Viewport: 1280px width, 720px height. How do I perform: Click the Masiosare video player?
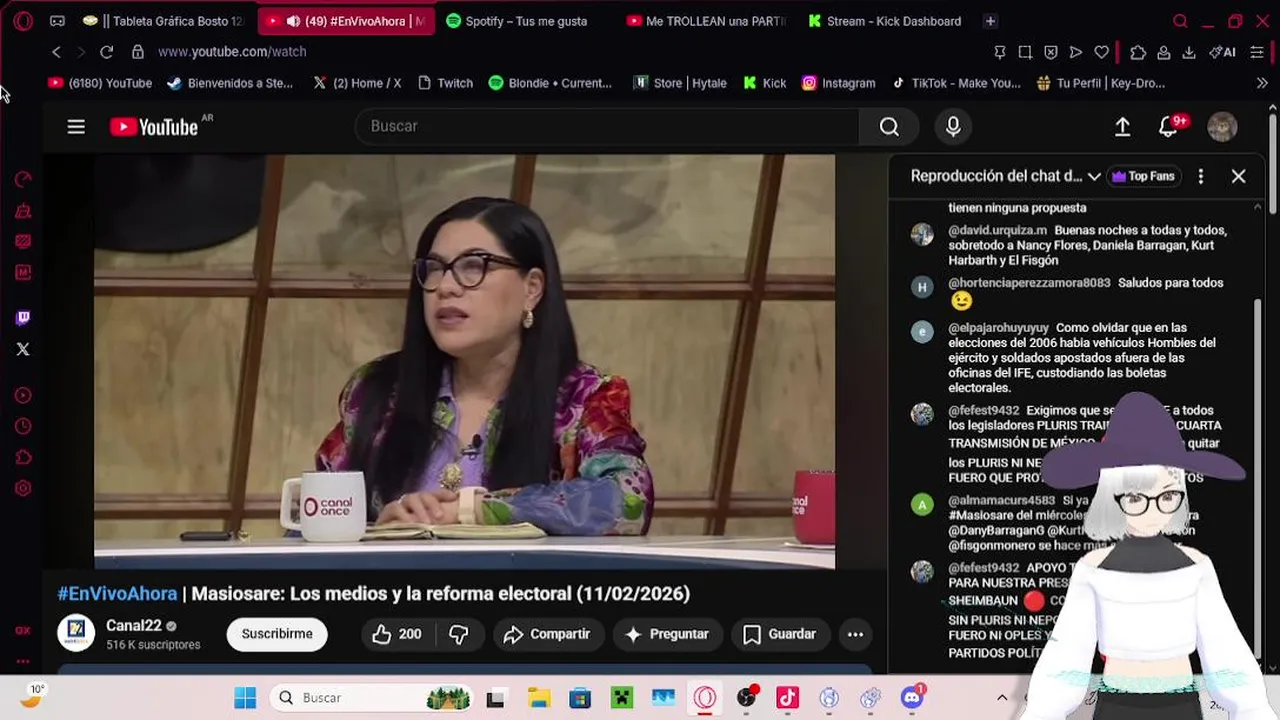pyautogui.click(x=464, y=361)
